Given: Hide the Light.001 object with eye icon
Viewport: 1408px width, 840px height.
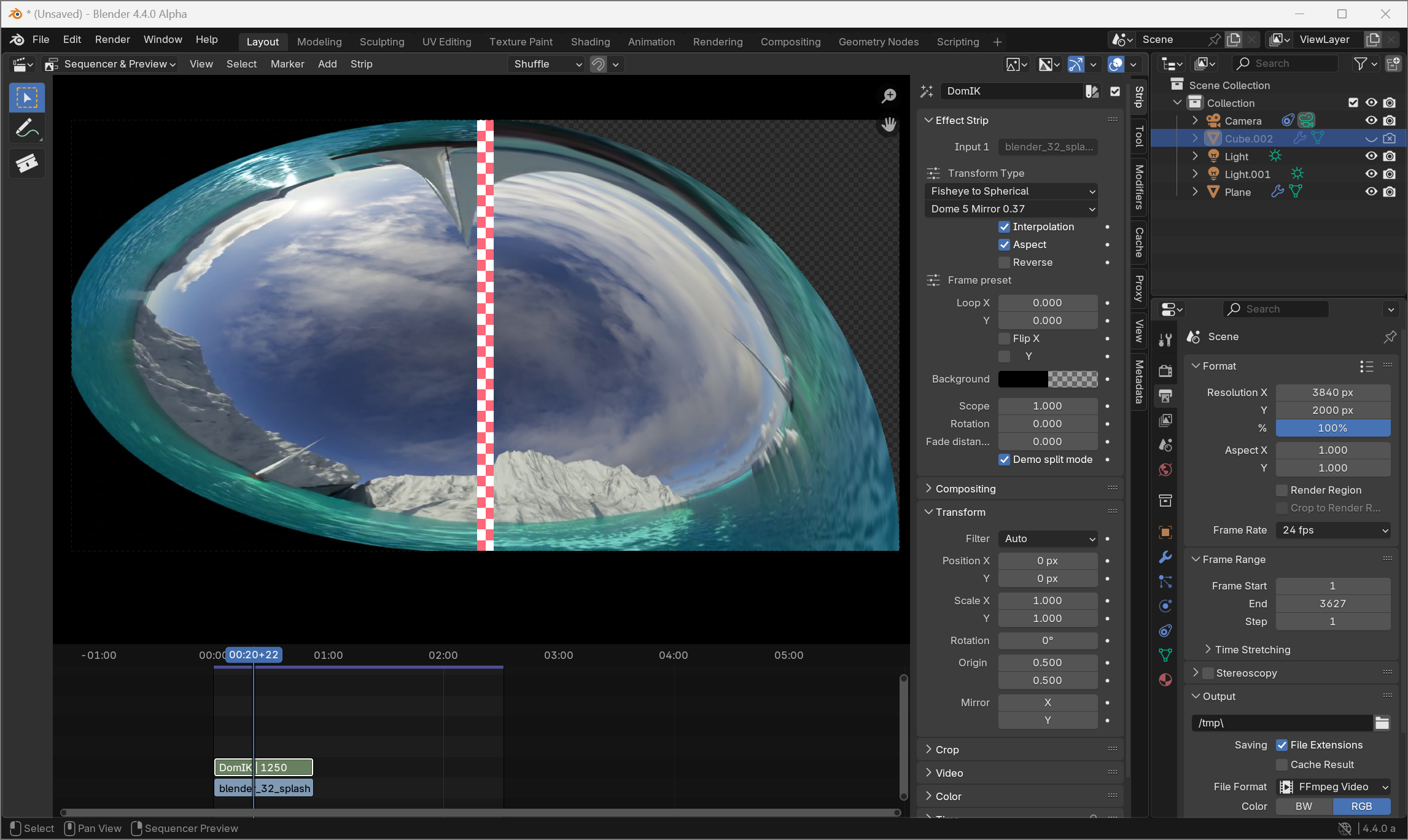Looking at the screenshot, I should 1371,174.
